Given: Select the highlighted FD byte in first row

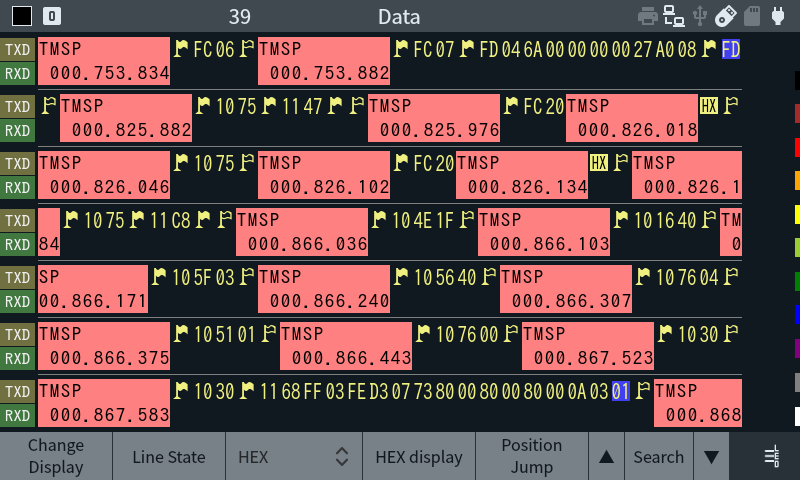Looking at the screenshot, I should (730, 50).
